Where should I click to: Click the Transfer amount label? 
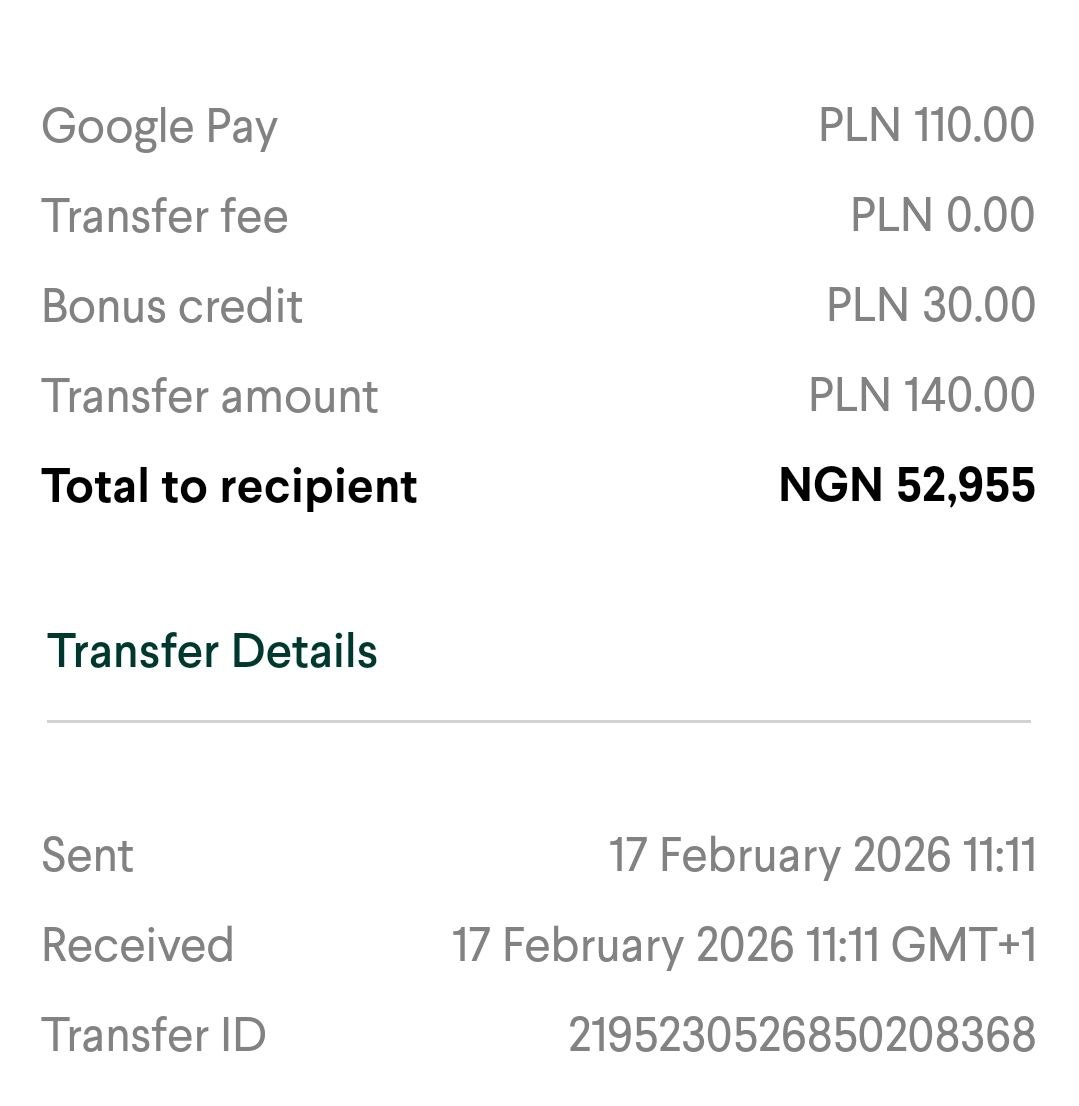pos(210,396)
